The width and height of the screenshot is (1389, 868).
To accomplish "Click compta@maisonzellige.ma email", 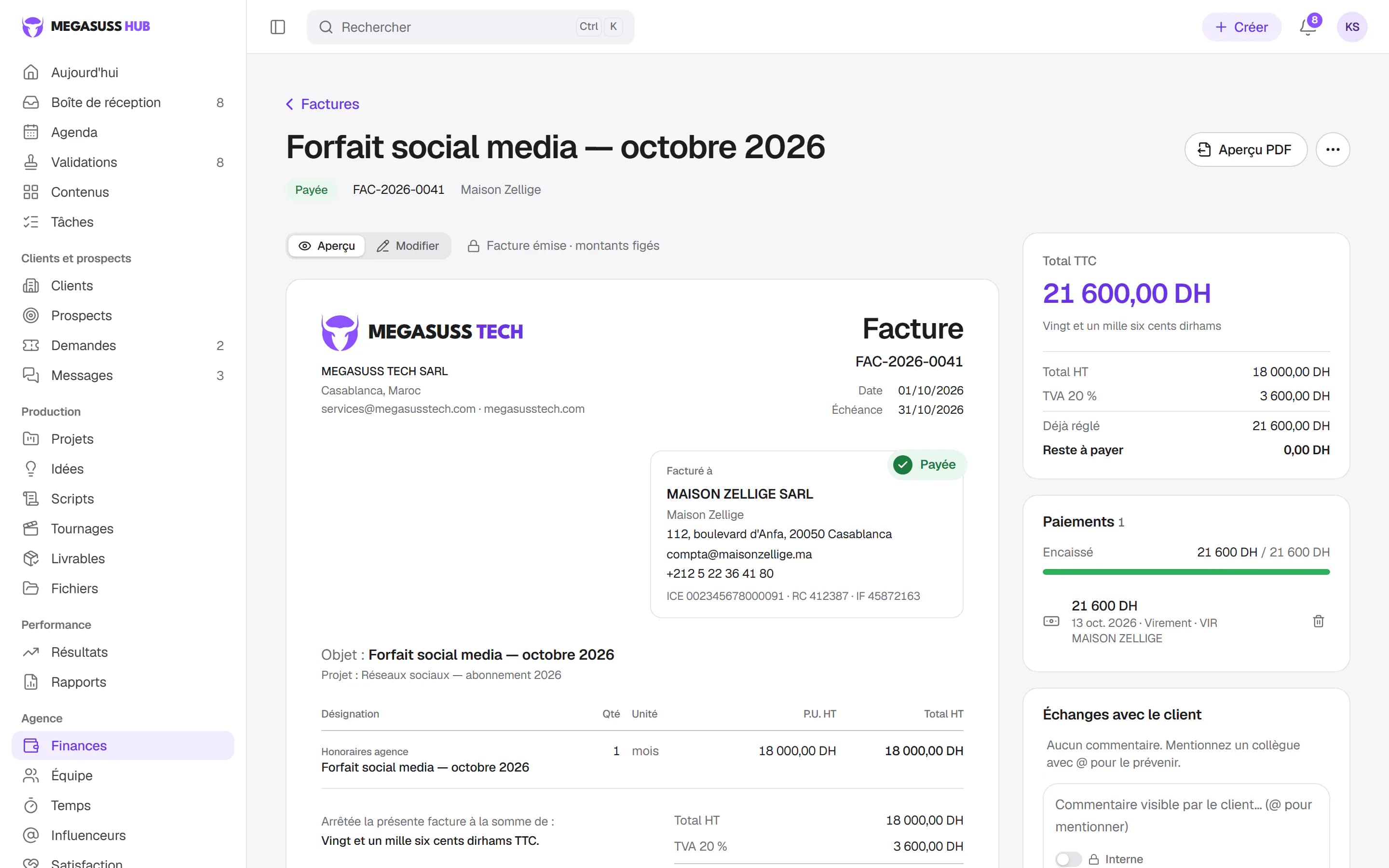I will coord(739,554).
